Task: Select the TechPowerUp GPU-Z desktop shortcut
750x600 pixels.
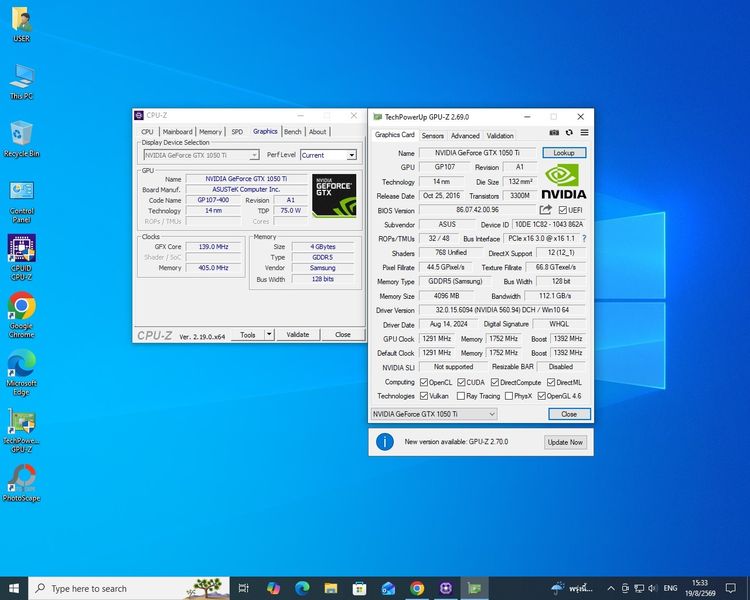Action: [21, 430]
